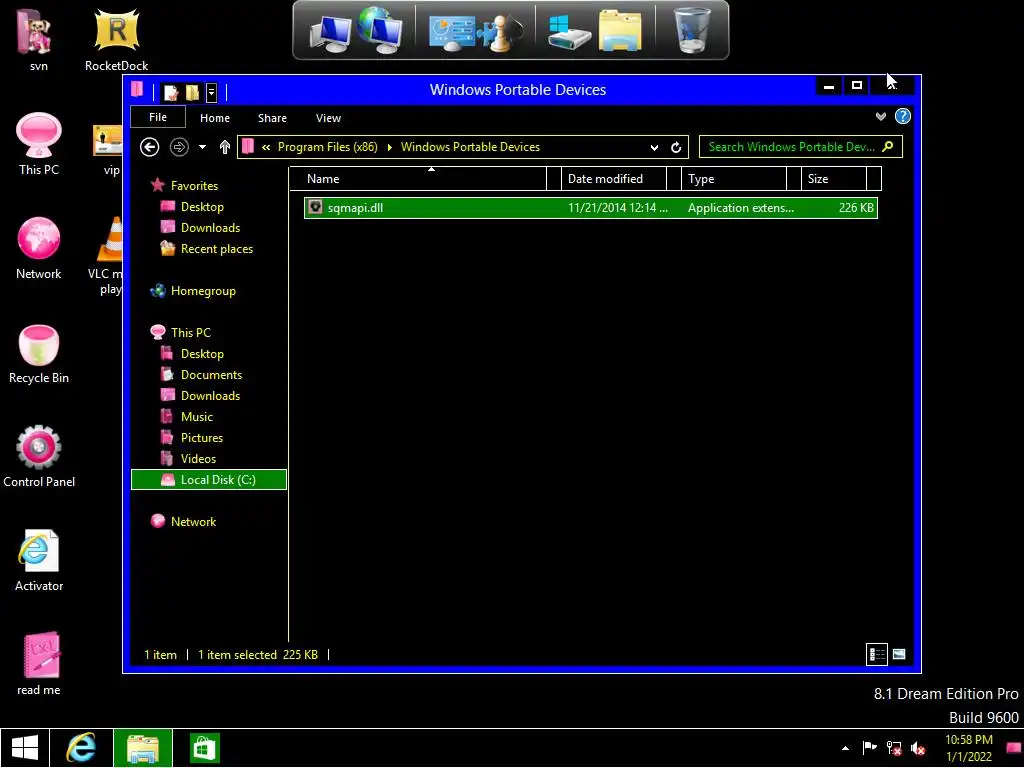Open address bar history dropdown

tap(654, 148)
